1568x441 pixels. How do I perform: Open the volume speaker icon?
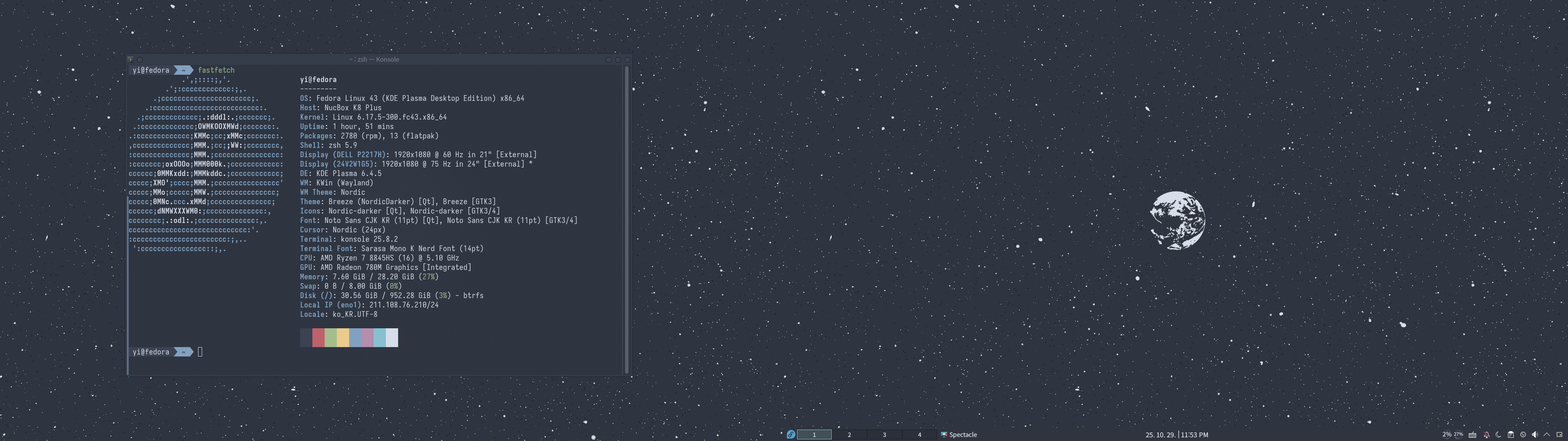pyautogui.click(x=1535, y=434)
